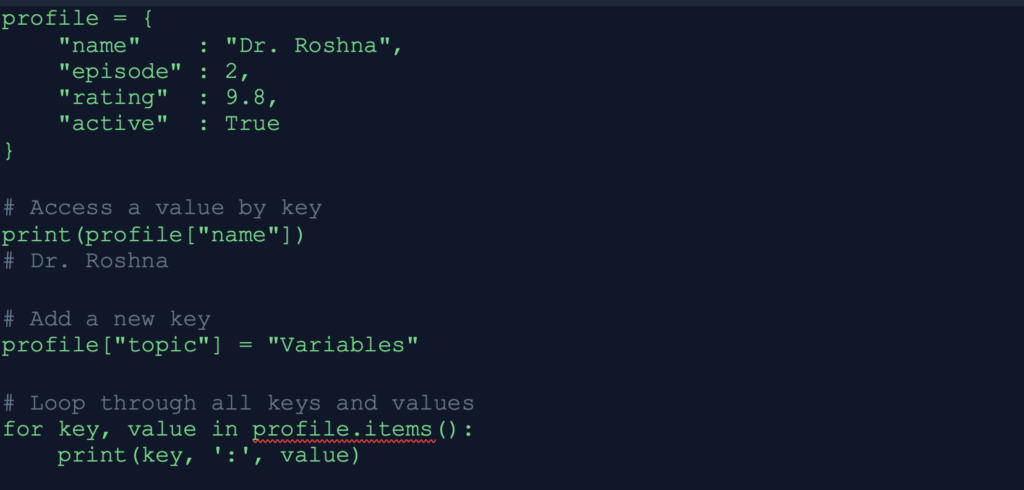This screenshot has height=490, width=1024.
Task: Click the comment 'Access a value by key'
Action: pyautogui.click(x=175, y=208)
